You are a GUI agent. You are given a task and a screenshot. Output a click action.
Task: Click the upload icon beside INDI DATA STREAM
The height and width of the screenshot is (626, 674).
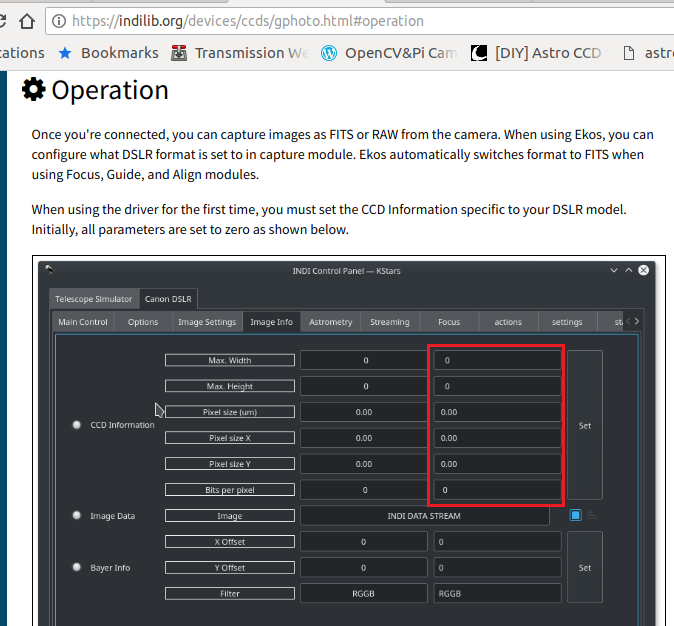pos(592,515)
